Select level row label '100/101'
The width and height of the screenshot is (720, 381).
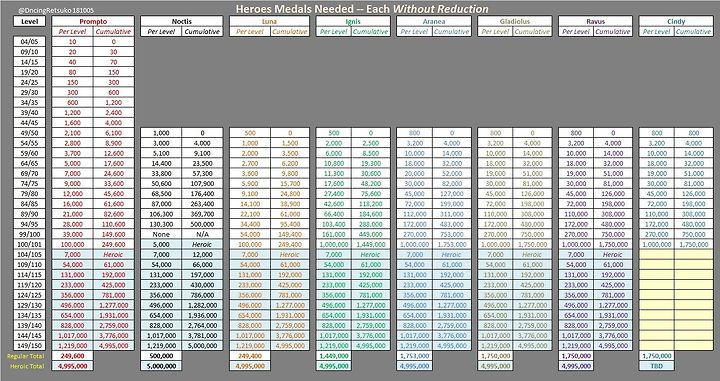pos(29,244)
